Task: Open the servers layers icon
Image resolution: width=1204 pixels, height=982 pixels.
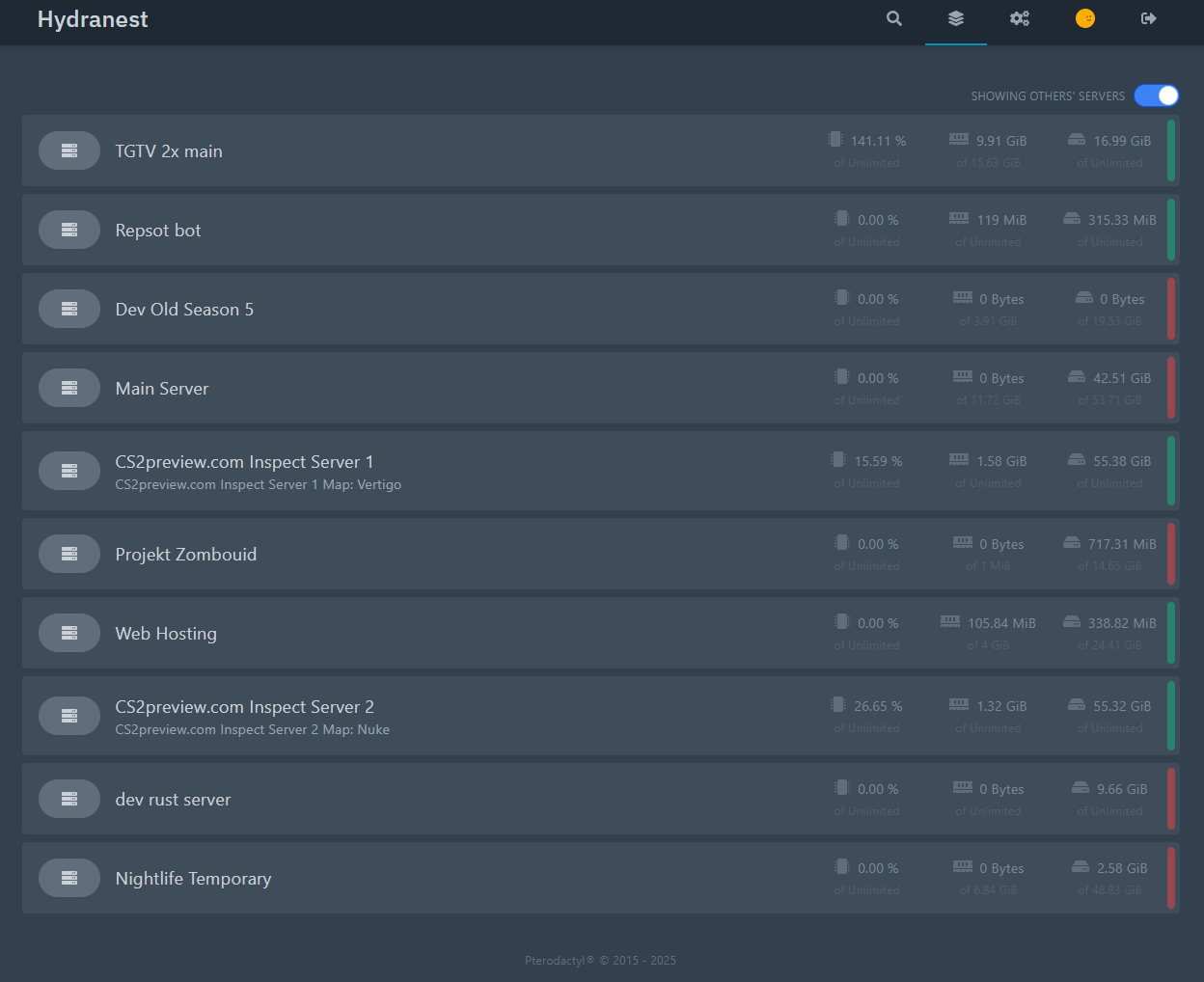Action: click(x=956, y=18)
